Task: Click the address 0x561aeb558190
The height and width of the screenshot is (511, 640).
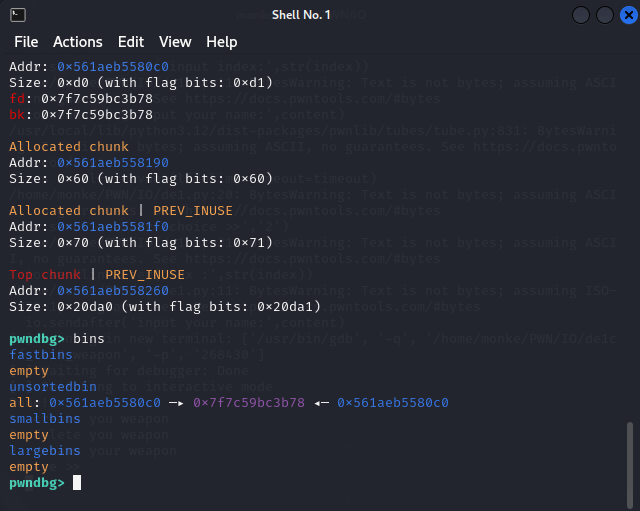Action: (113, 163)
